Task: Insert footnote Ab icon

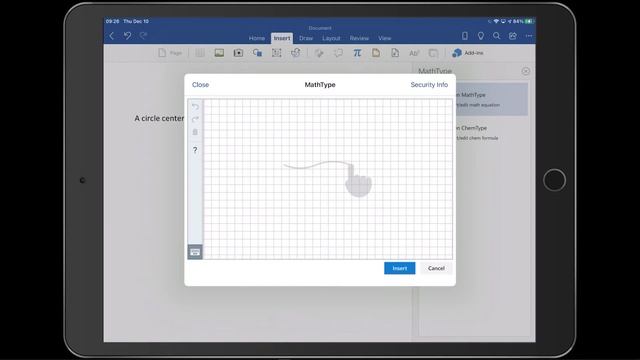Action: [x=414, y=53]
